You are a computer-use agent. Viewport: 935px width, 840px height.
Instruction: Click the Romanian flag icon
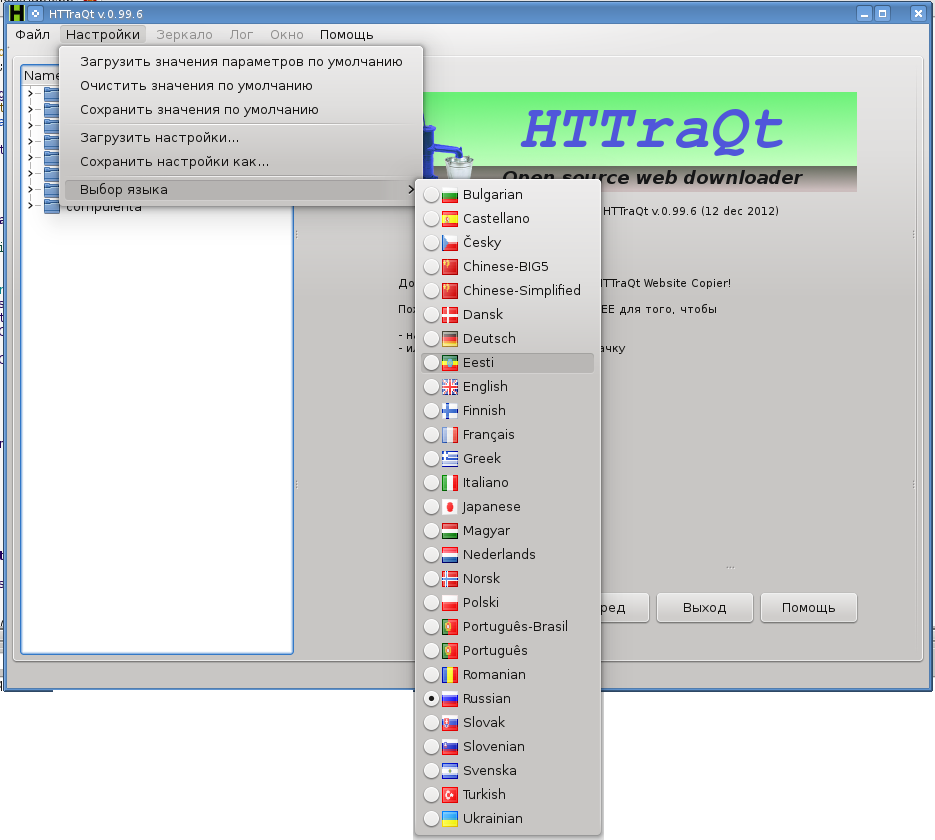coord(450,675)
